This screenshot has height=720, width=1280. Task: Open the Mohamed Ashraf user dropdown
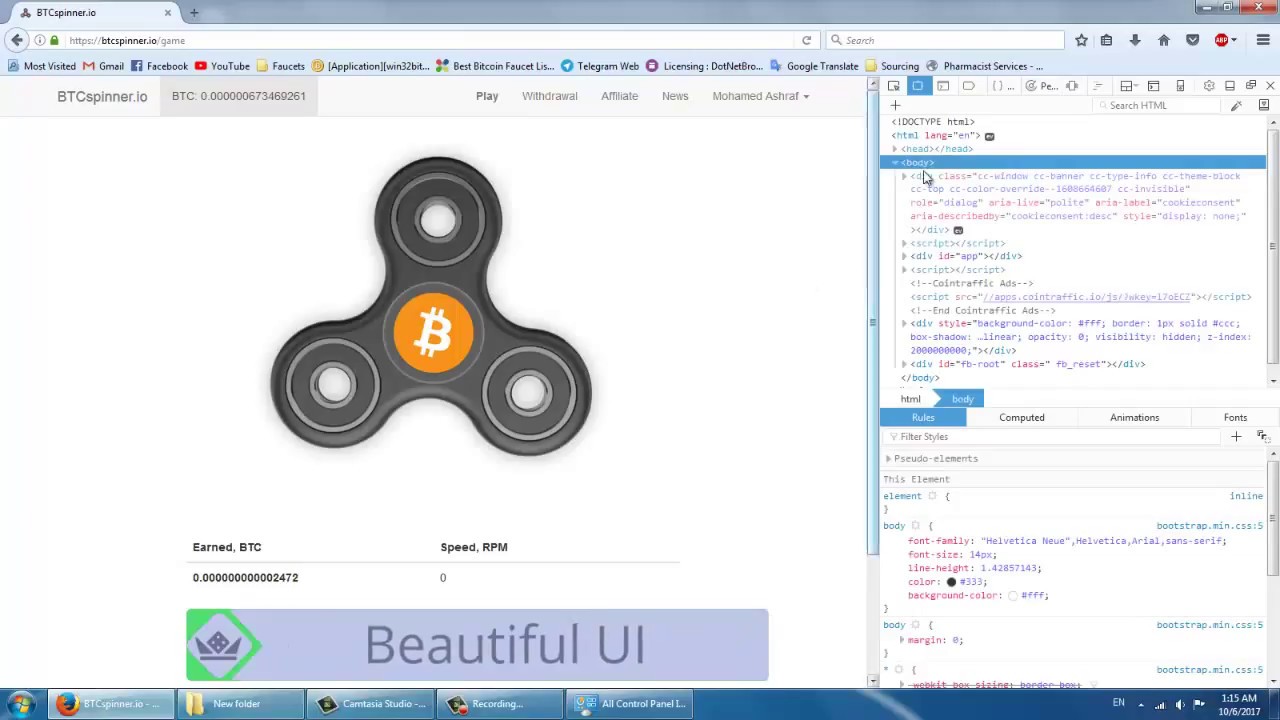point(761,96)
